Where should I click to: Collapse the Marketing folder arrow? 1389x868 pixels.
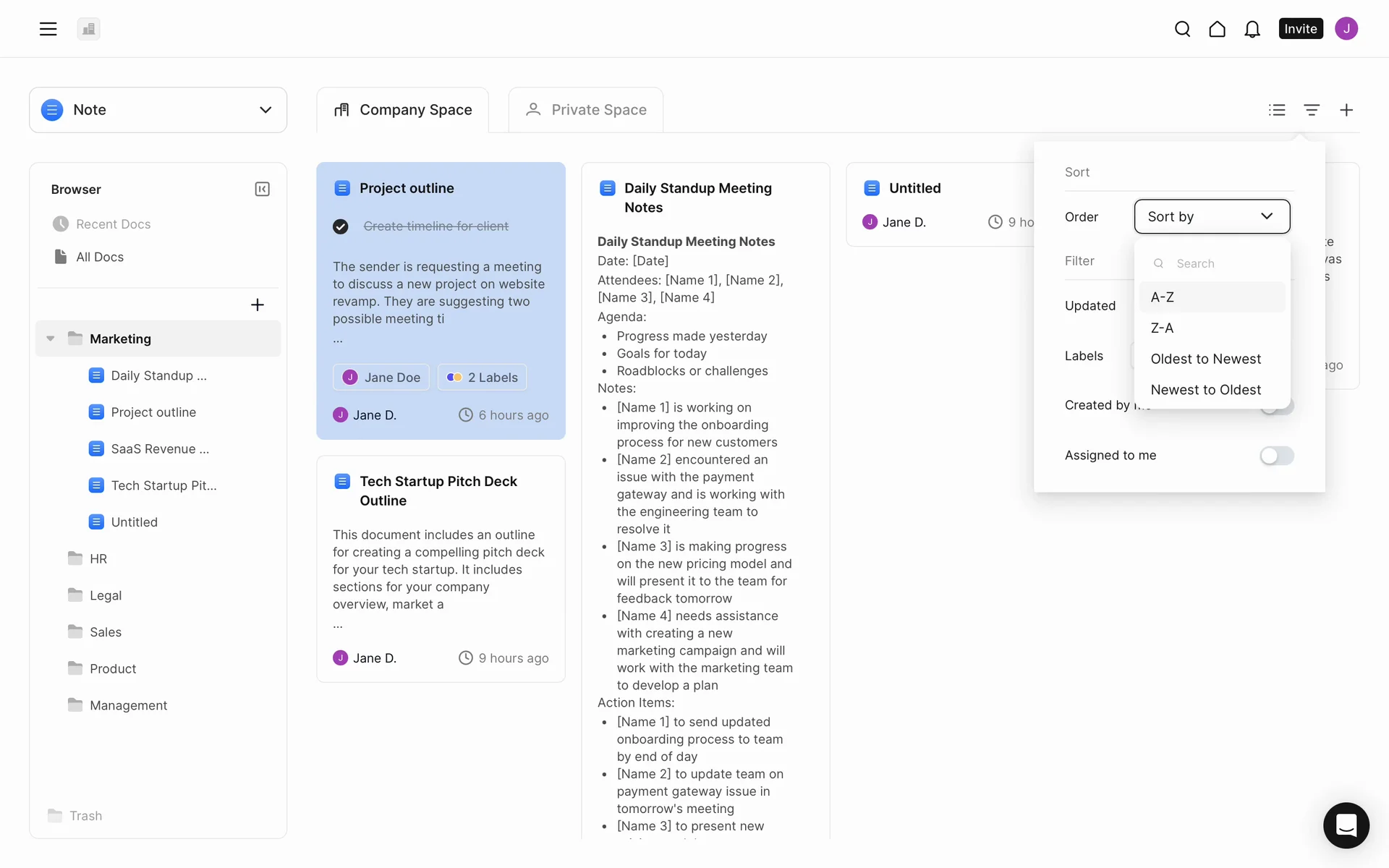pyautogui.click(x=51, y=339)
